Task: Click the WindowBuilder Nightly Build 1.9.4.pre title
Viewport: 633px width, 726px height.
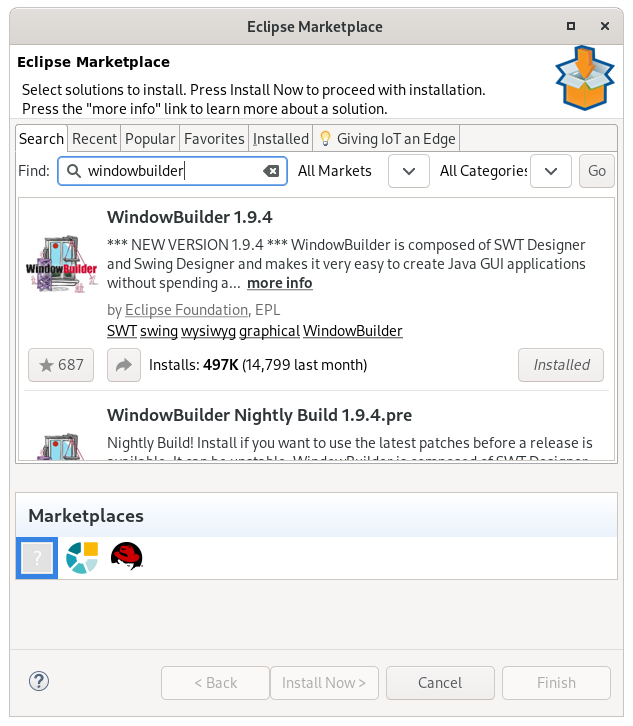Action: (x=259, y=415)
